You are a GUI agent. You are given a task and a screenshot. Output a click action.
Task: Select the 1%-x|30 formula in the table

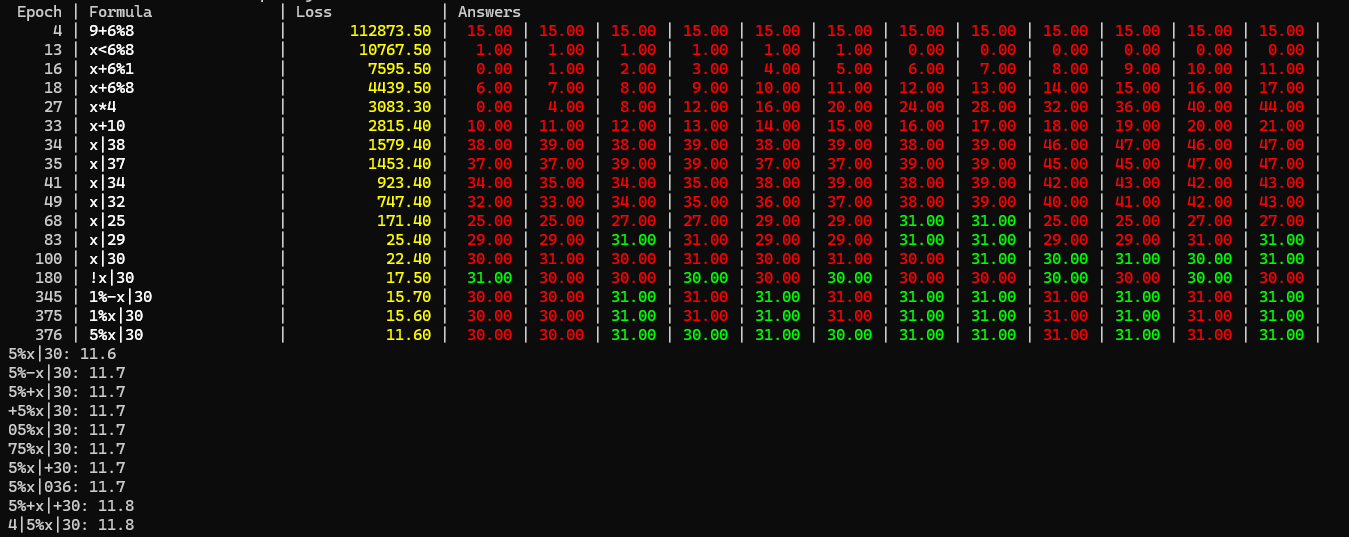120,297
